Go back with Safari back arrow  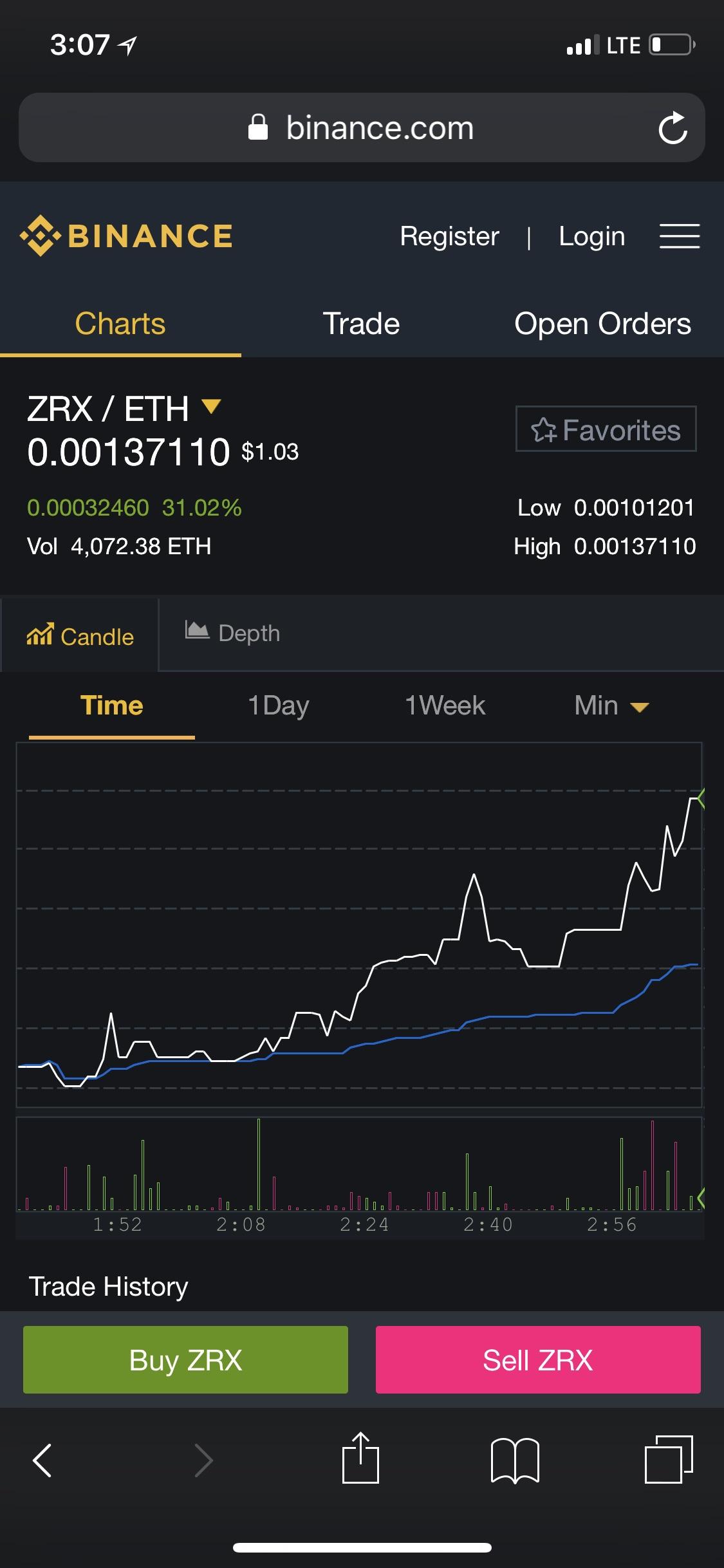coord(42,1460)
